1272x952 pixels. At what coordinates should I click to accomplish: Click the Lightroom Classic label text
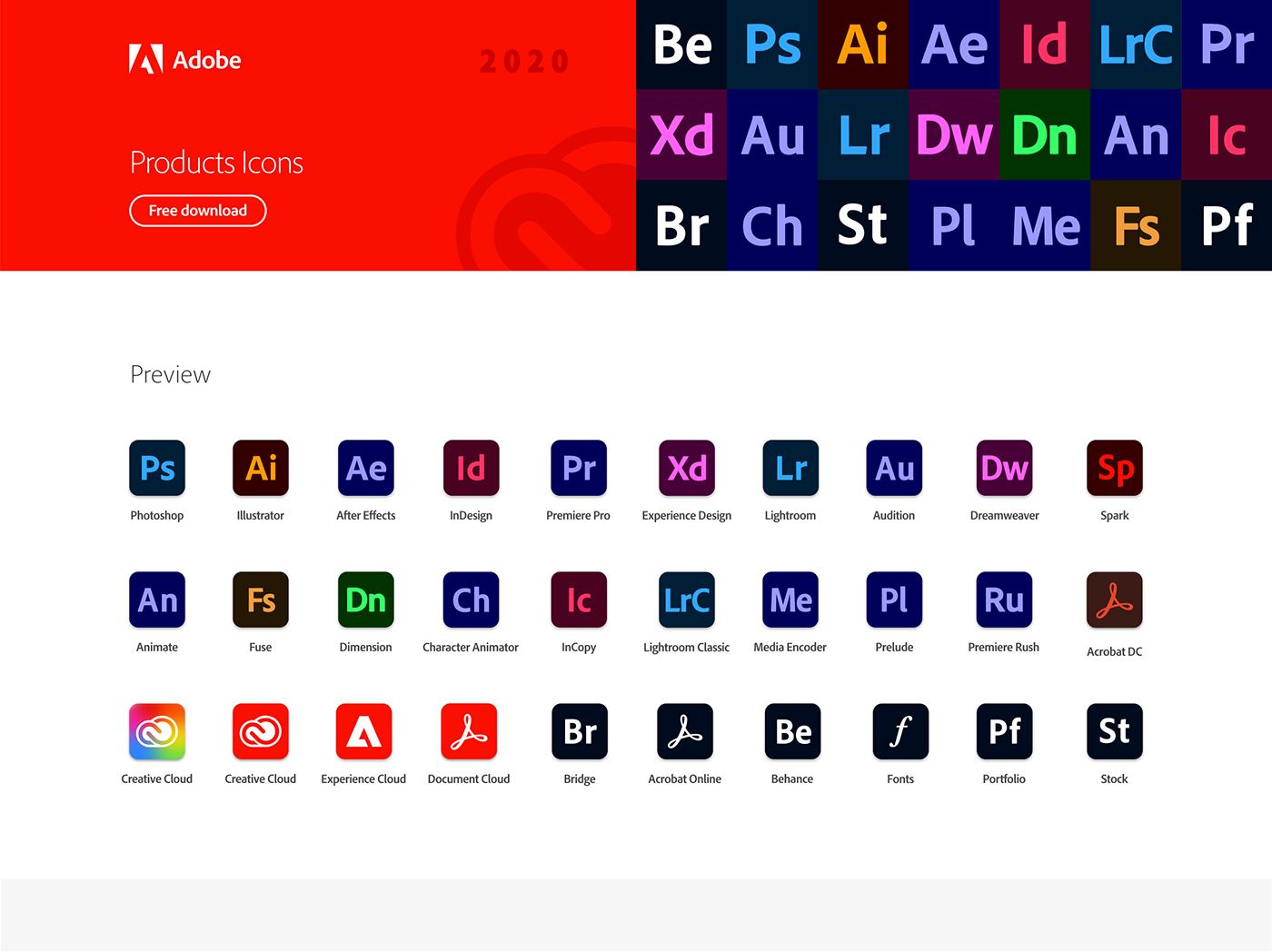[x=687, y=648]
